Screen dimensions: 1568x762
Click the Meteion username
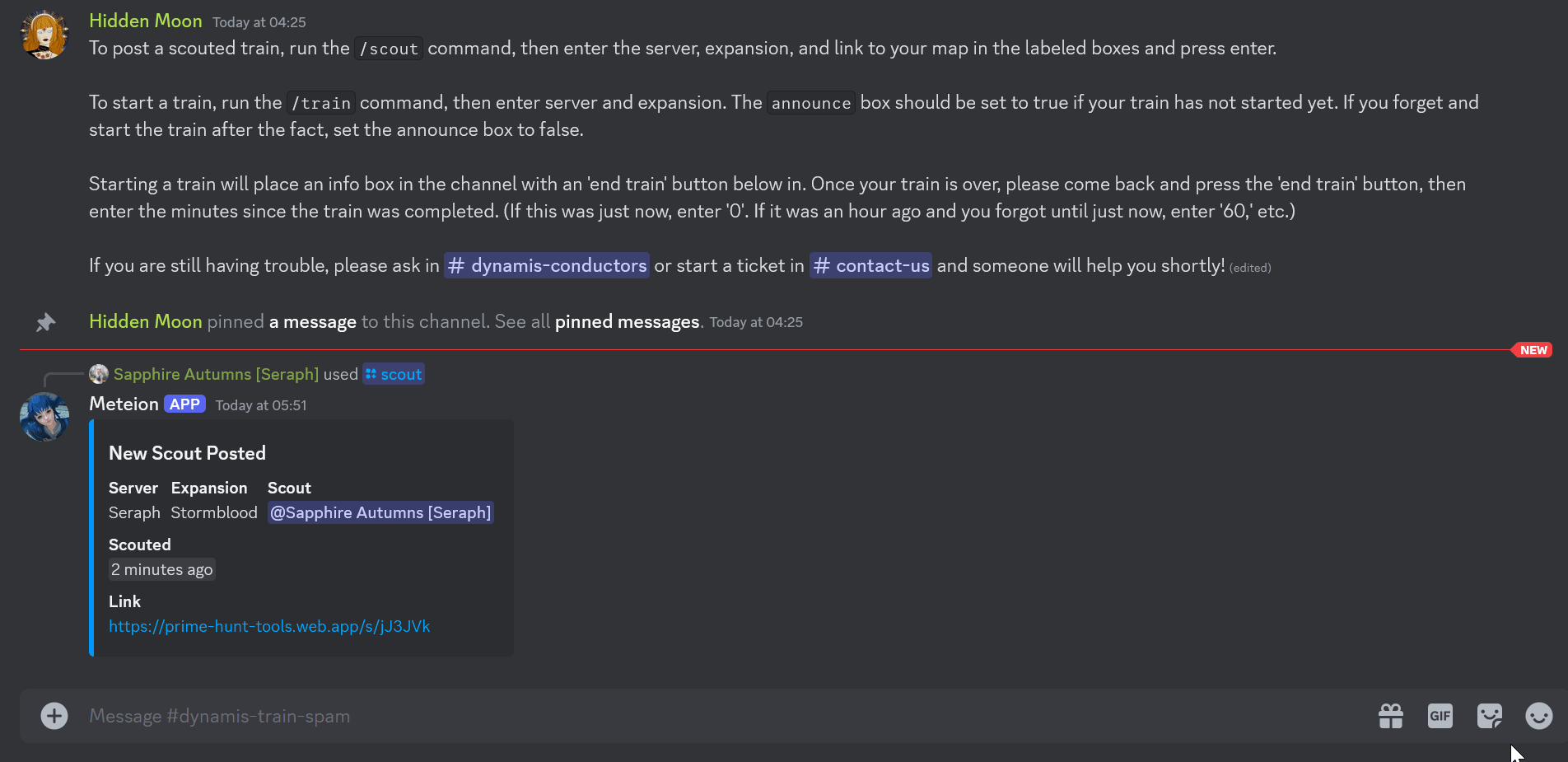pyautogui.click(x=124, y=404)
